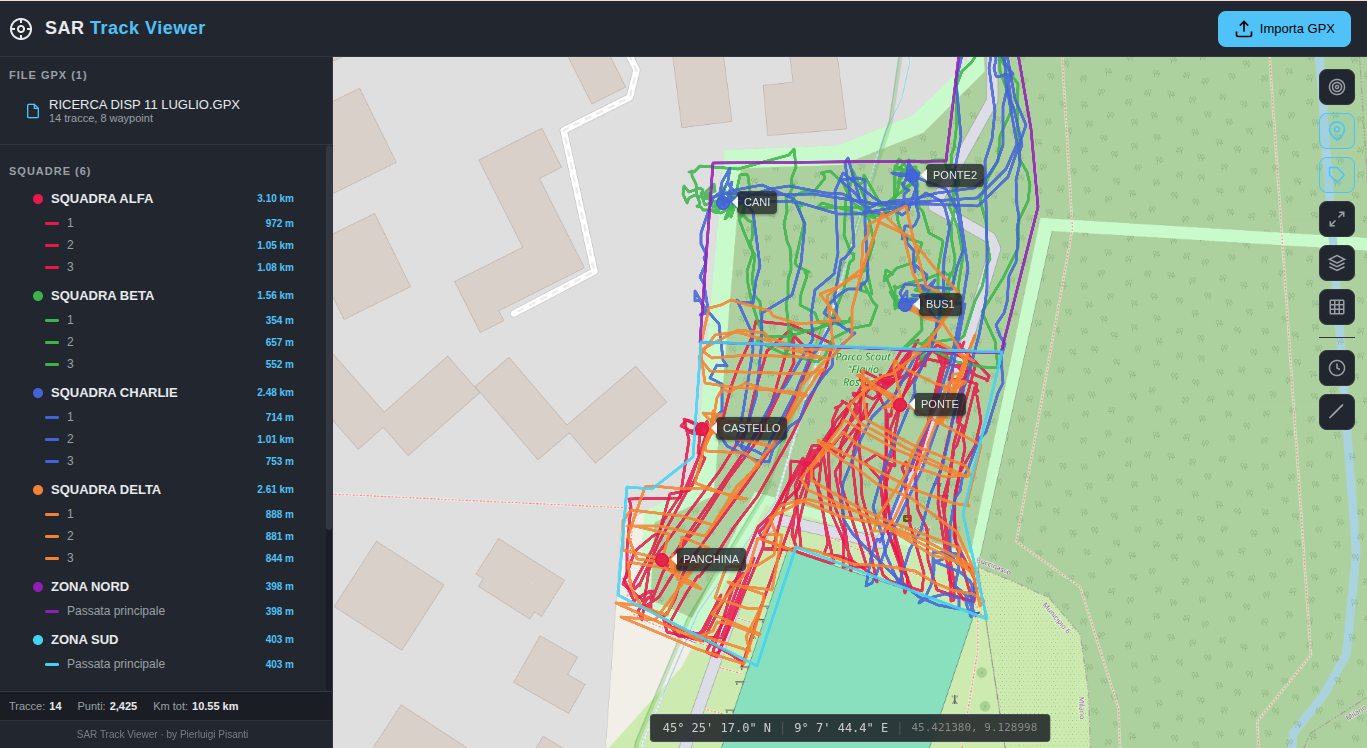
Task: Open the clock timeline tool
Action: [1337, 368]
